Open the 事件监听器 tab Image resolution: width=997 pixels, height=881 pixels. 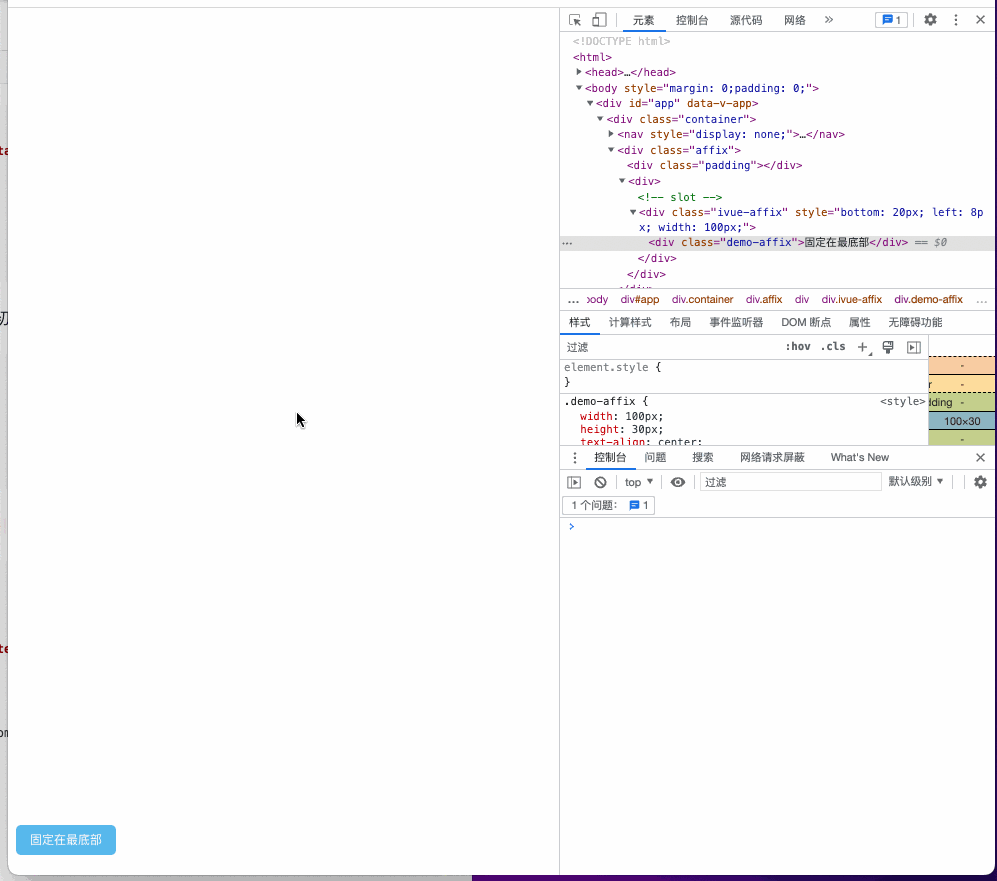click(x=736, y=322)
